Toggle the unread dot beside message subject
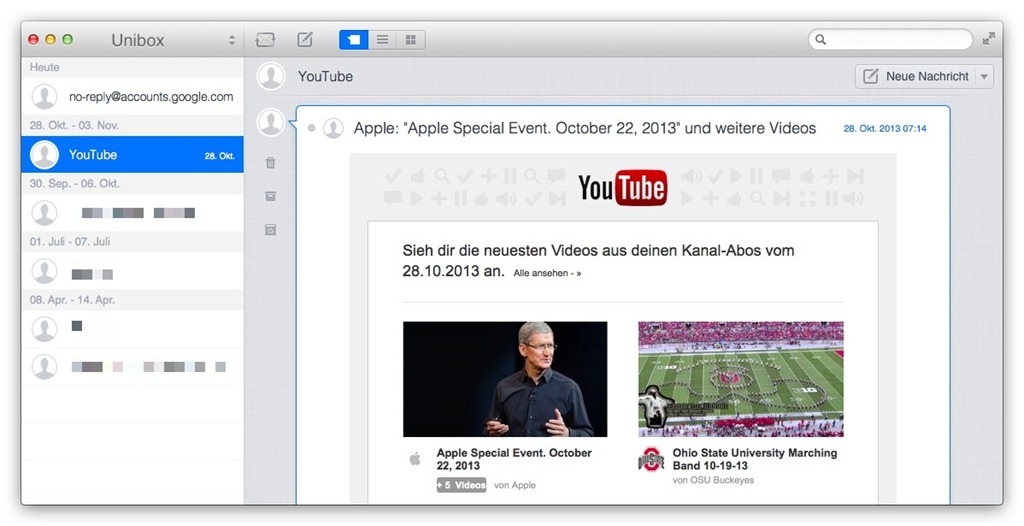 tap(312, 128)
